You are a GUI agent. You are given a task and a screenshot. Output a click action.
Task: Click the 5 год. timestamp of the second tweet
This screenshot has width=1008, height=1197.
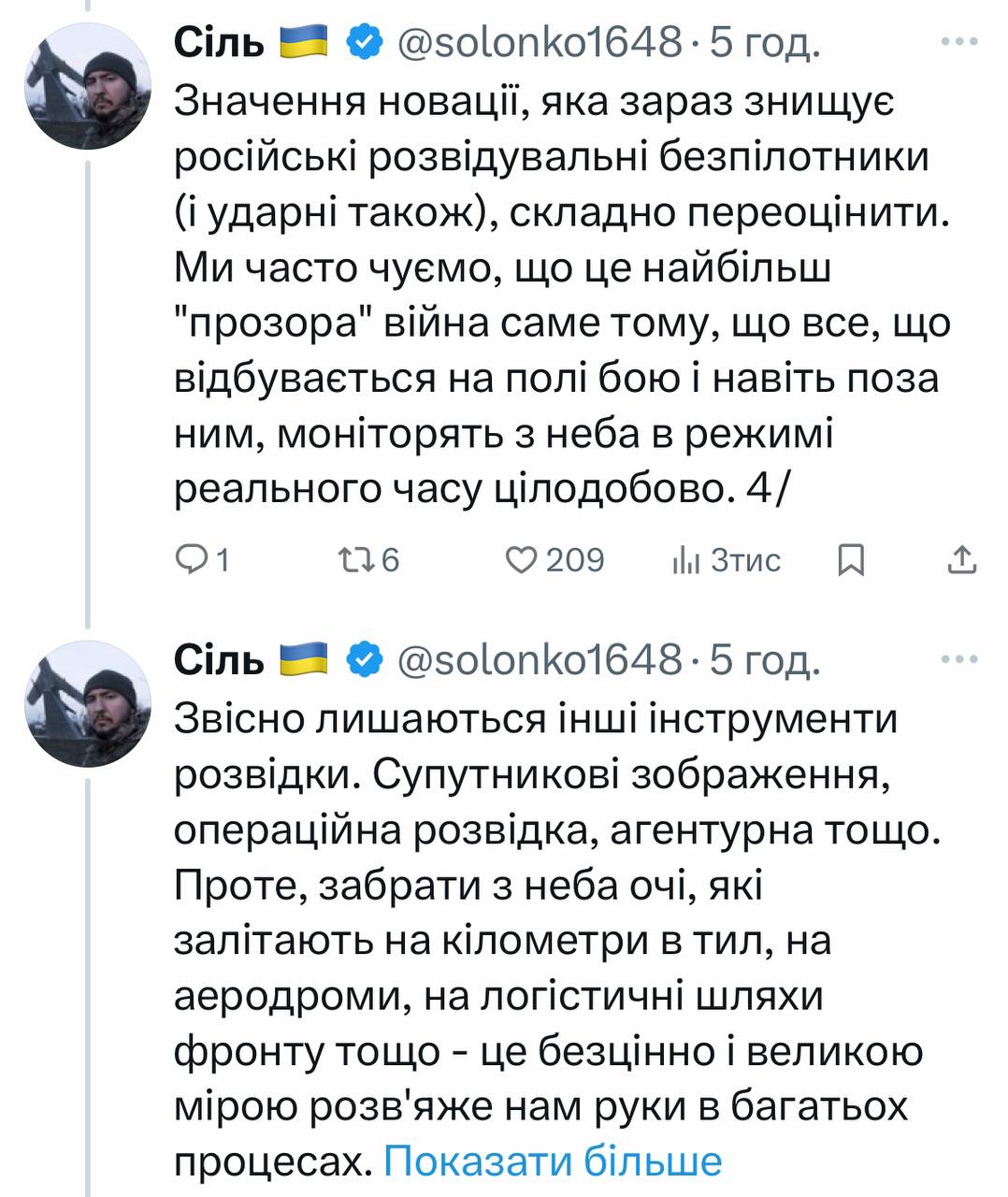point(765,660)
